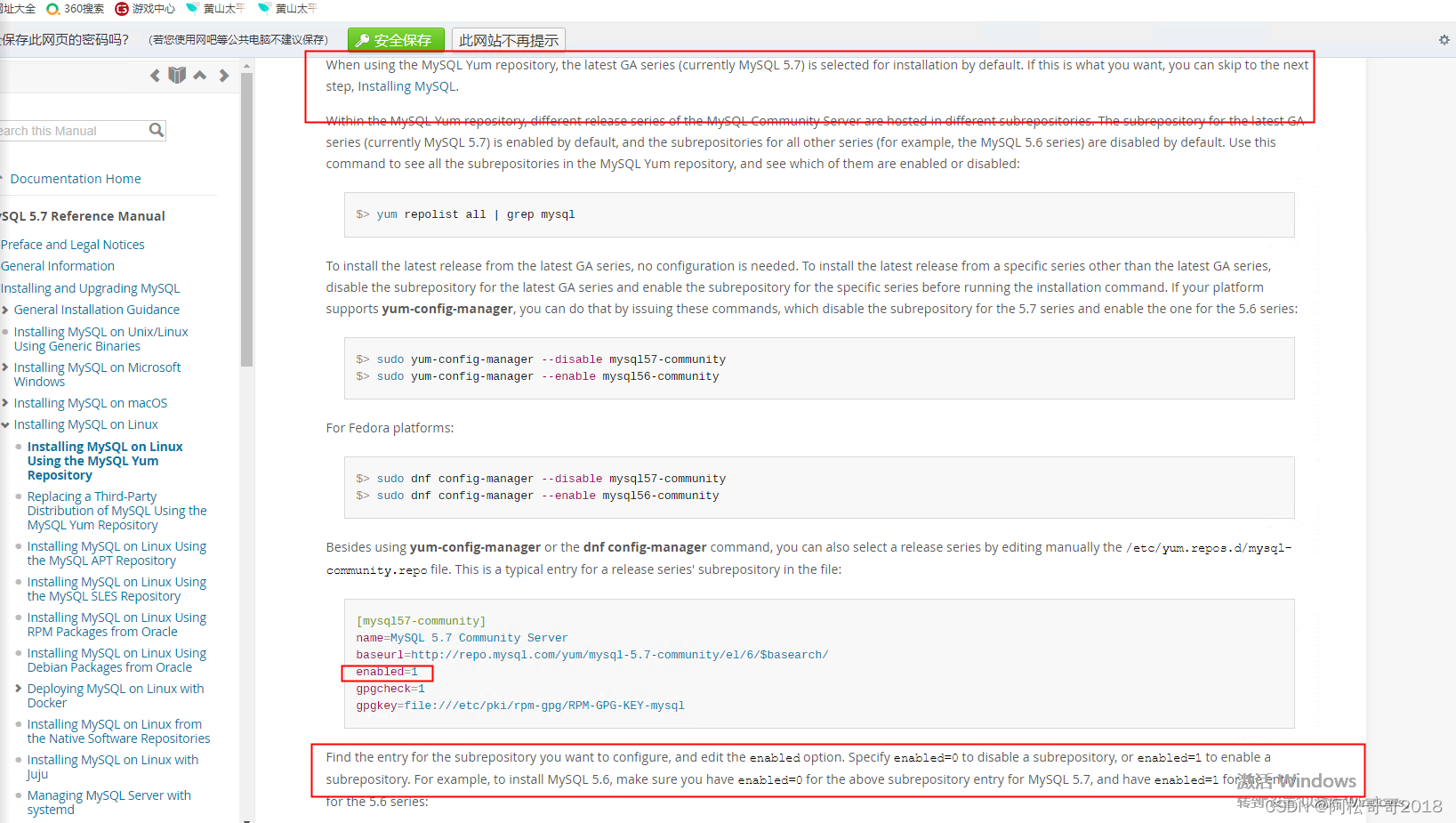Go to previous manual page arrow
This screenshot has height=823, width=1456.
(155, 76)
